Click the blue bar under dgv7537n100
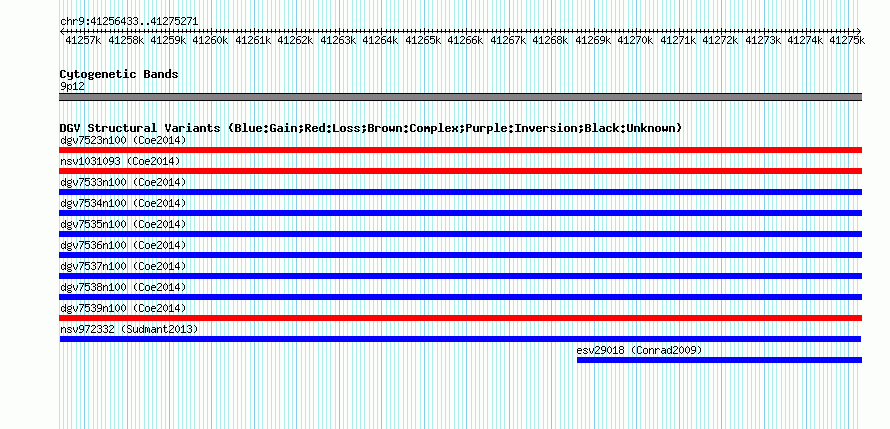 tap(460, 276)
